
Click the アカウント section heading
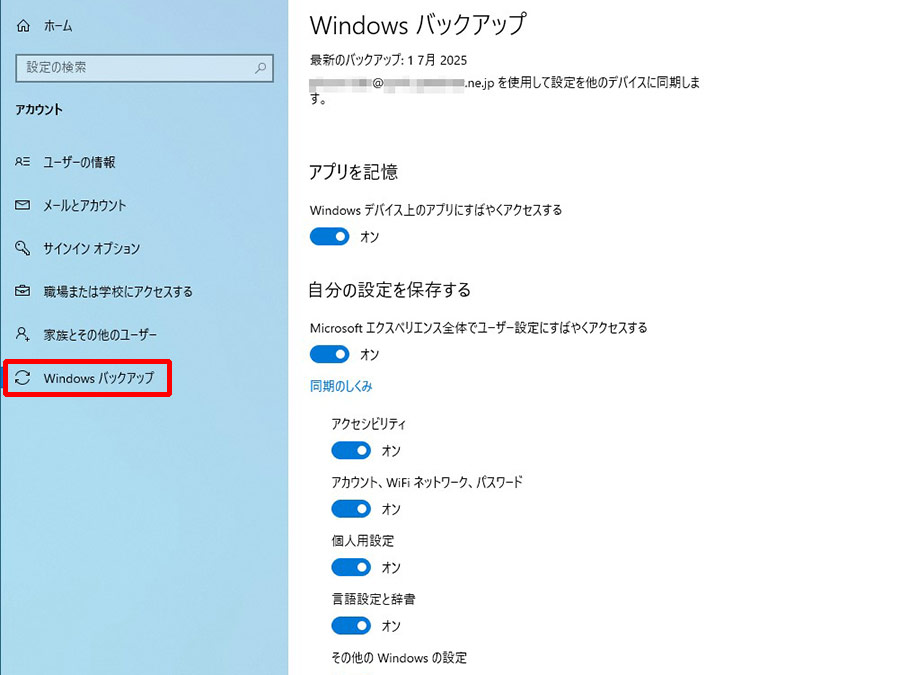[39, 109]
